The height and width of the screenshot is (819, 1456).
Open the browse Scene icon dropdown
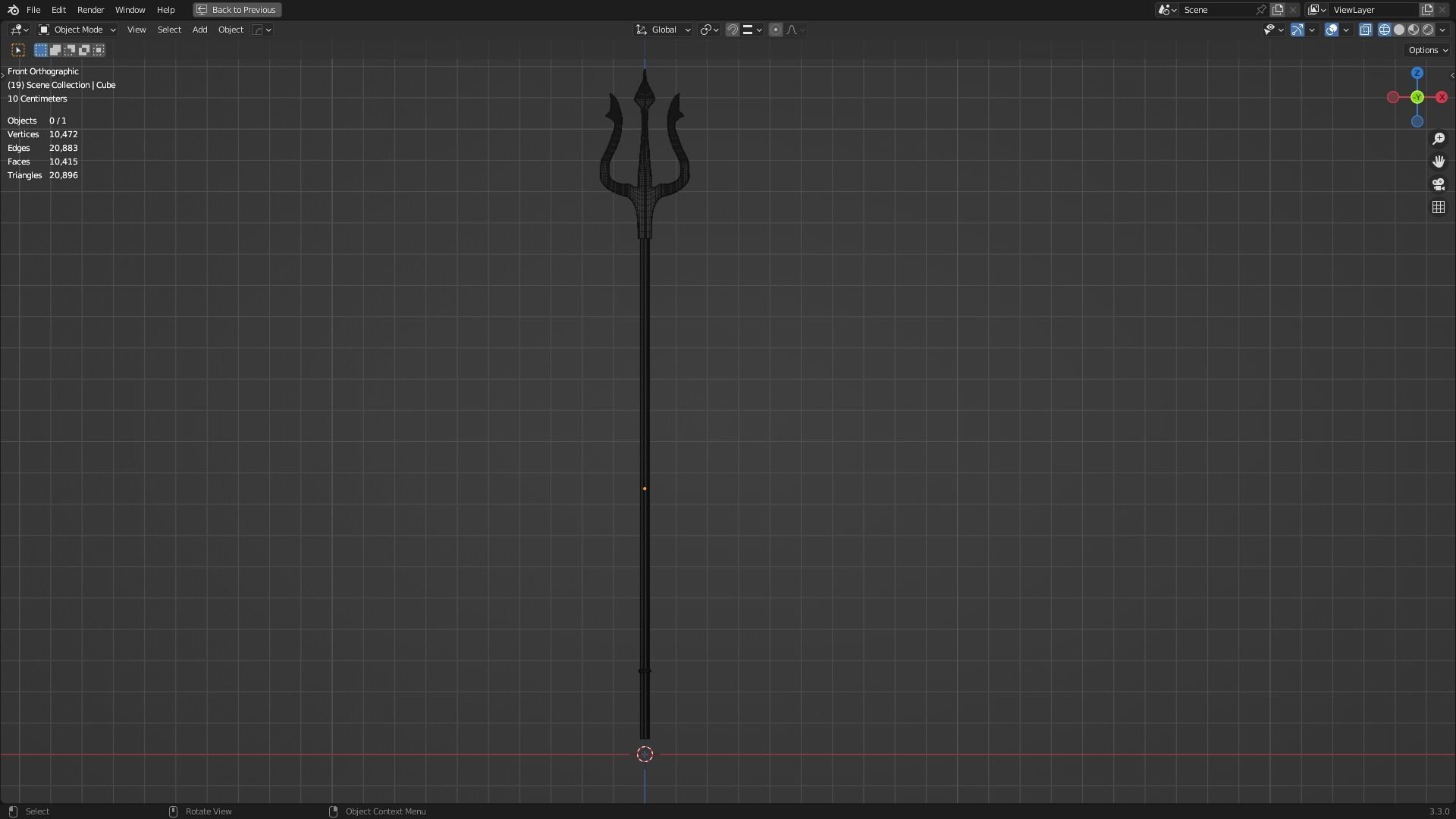coord(1167,10)
